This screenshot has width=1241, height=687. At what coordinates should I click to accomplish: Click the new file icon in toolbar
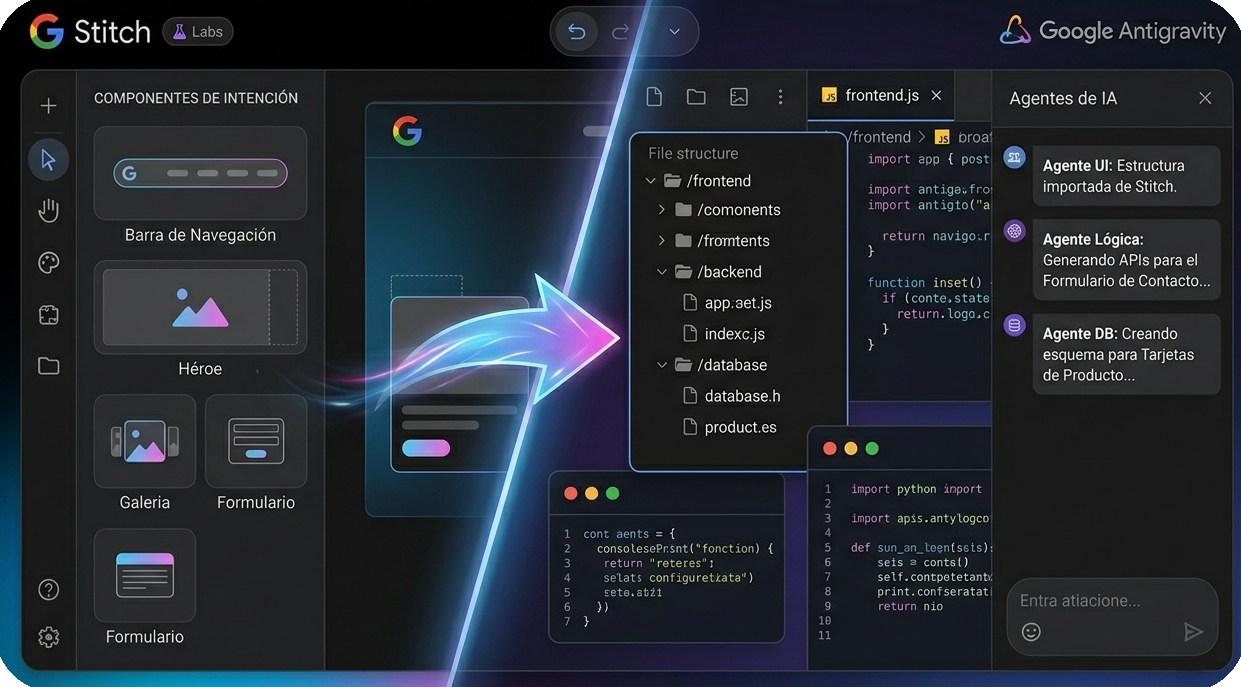pyautogui.click(x=654, y=96)
